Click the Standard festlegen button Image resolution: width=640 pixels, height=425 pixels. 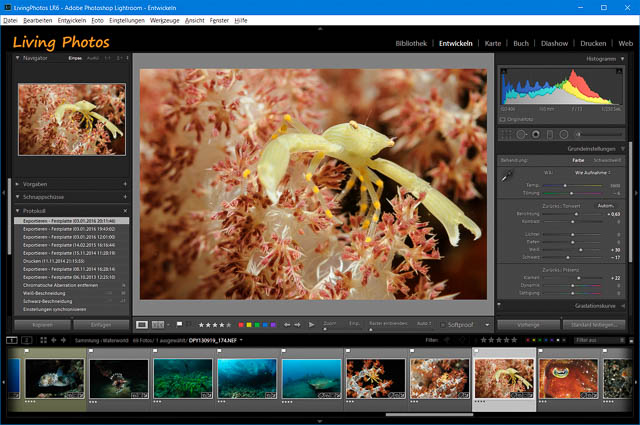point(594,325)
